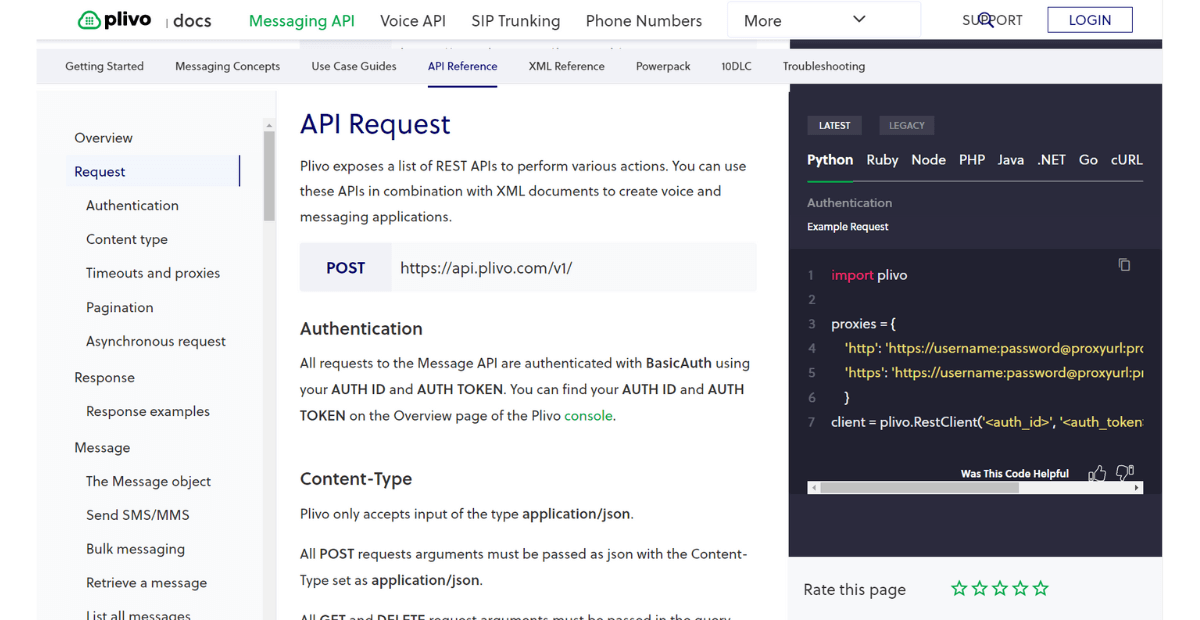This screenshot has width=1200, height=620.
Task: Select Java code language tab
Action: pyautogui.click(x=1011, y=159)
